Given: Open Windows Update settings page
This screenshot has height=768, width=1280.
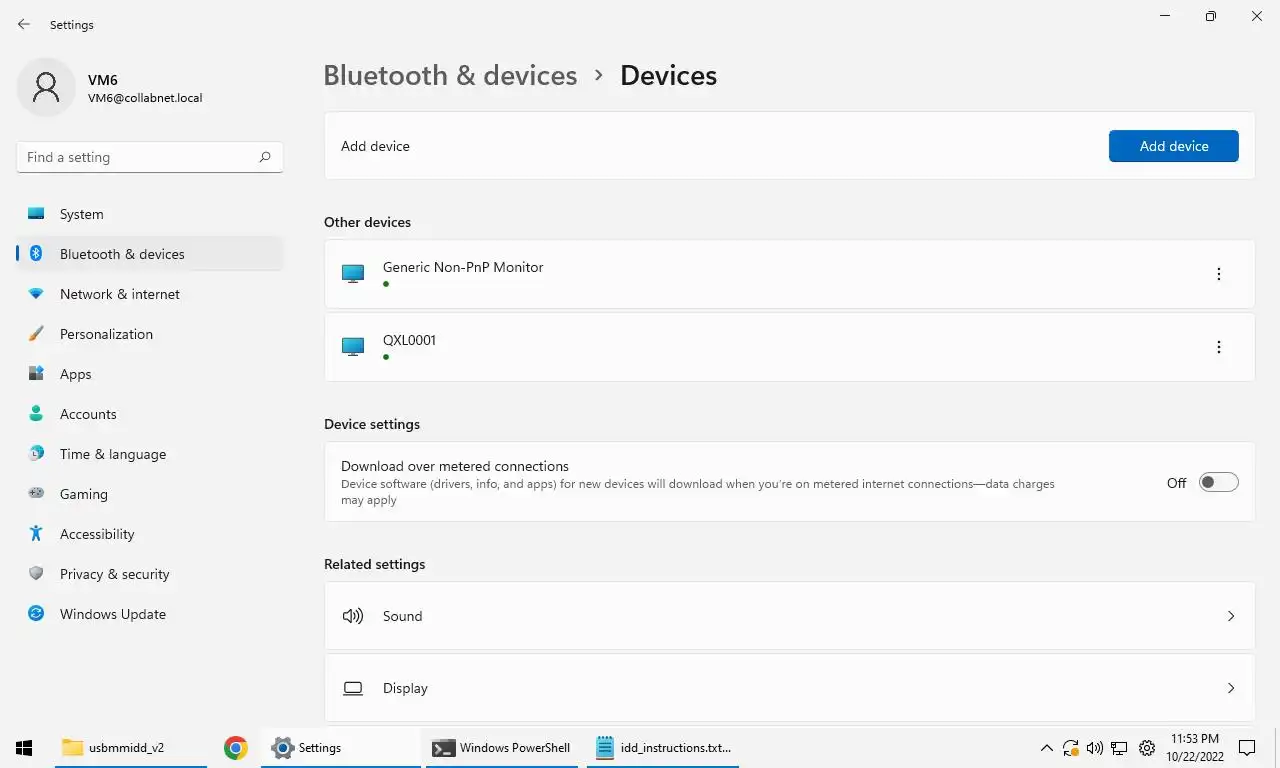Looking at the screenshot, I should [x=113, y=614].
